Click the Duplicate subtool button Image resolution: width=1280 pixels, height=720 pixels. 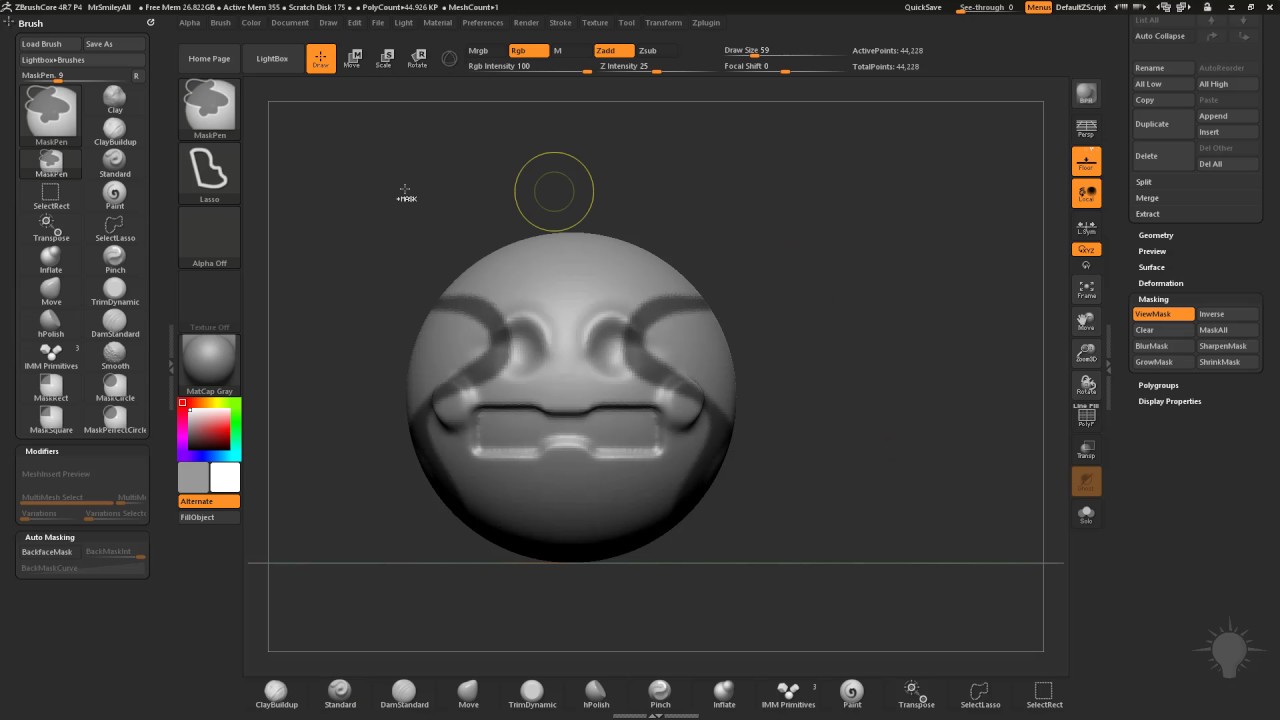click(1163, 124)
